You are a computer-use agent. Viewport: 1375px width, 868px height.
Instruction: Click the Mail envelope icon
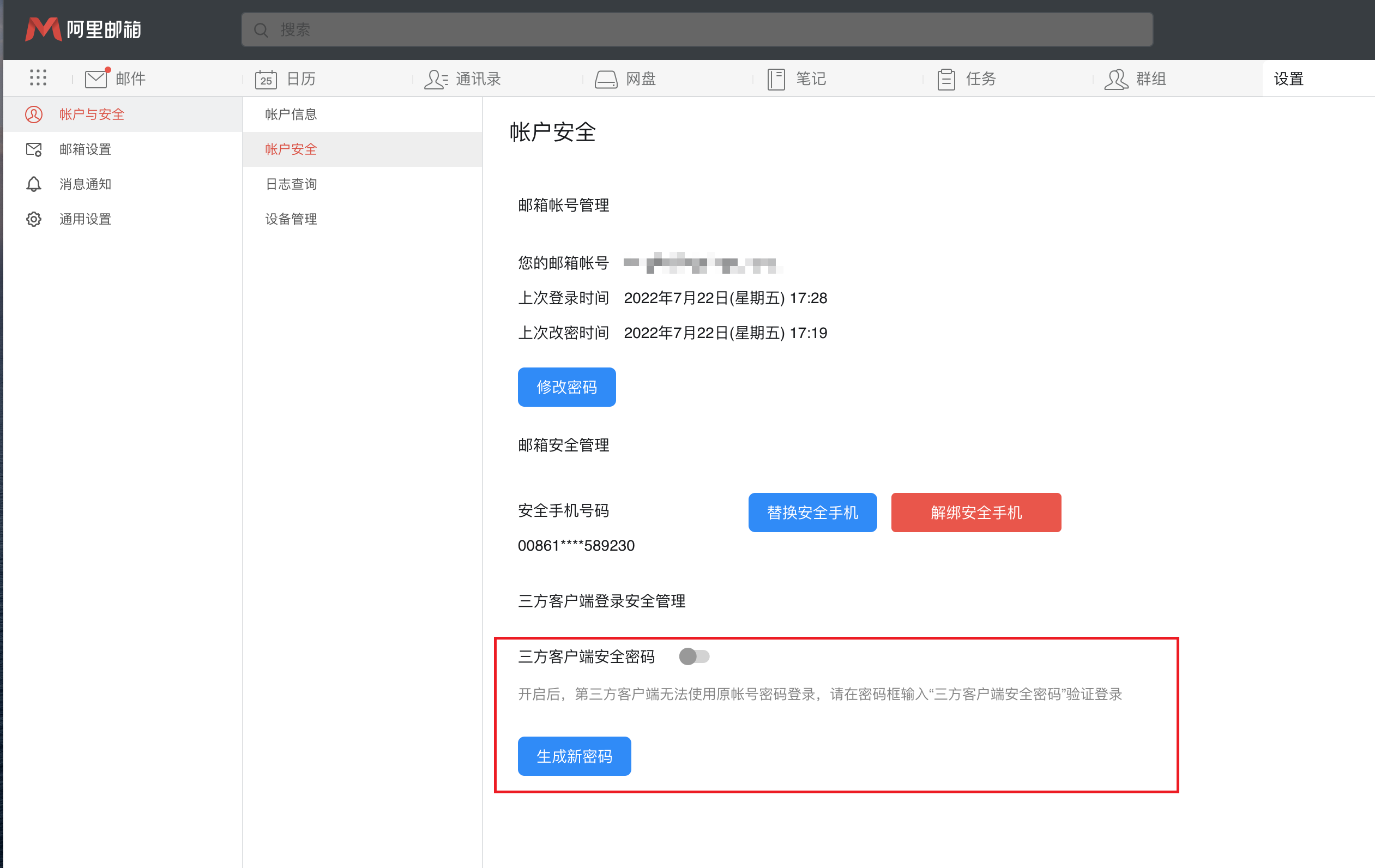coord(96,79)
